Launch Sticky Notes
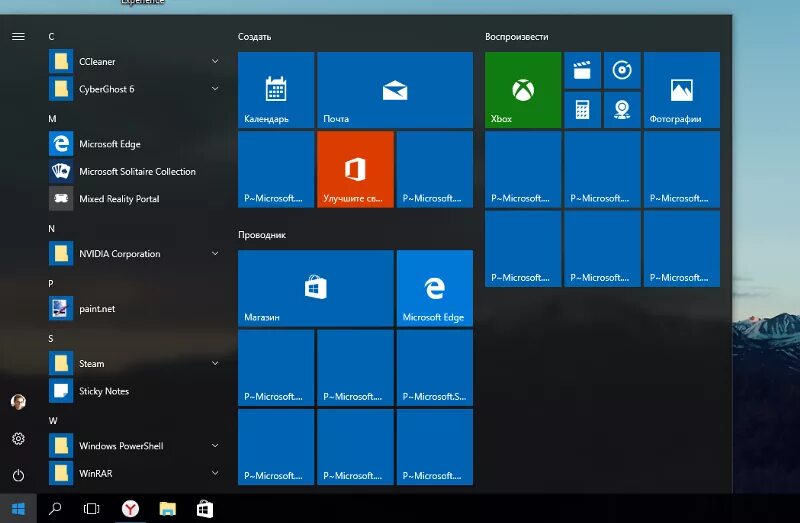 pos(135,391)
